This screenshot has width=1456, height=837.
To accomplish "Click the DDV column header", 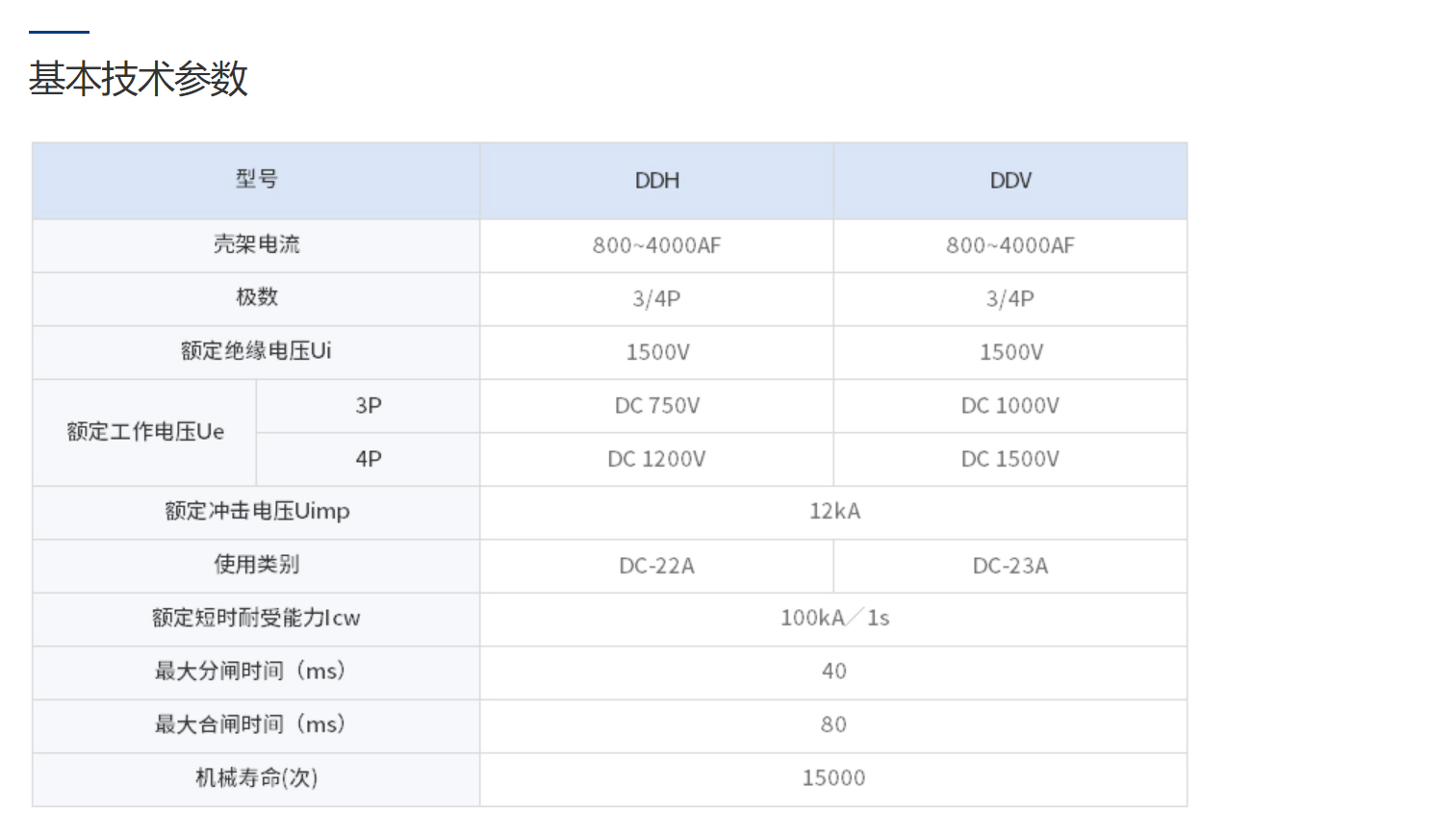I will coord(1010,181).
